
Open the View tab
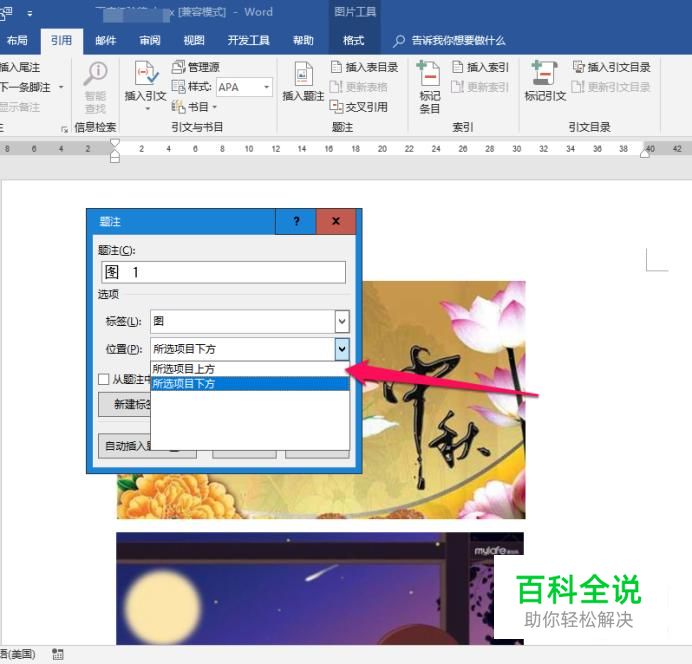pyautogui.click(x=194, y=41)
